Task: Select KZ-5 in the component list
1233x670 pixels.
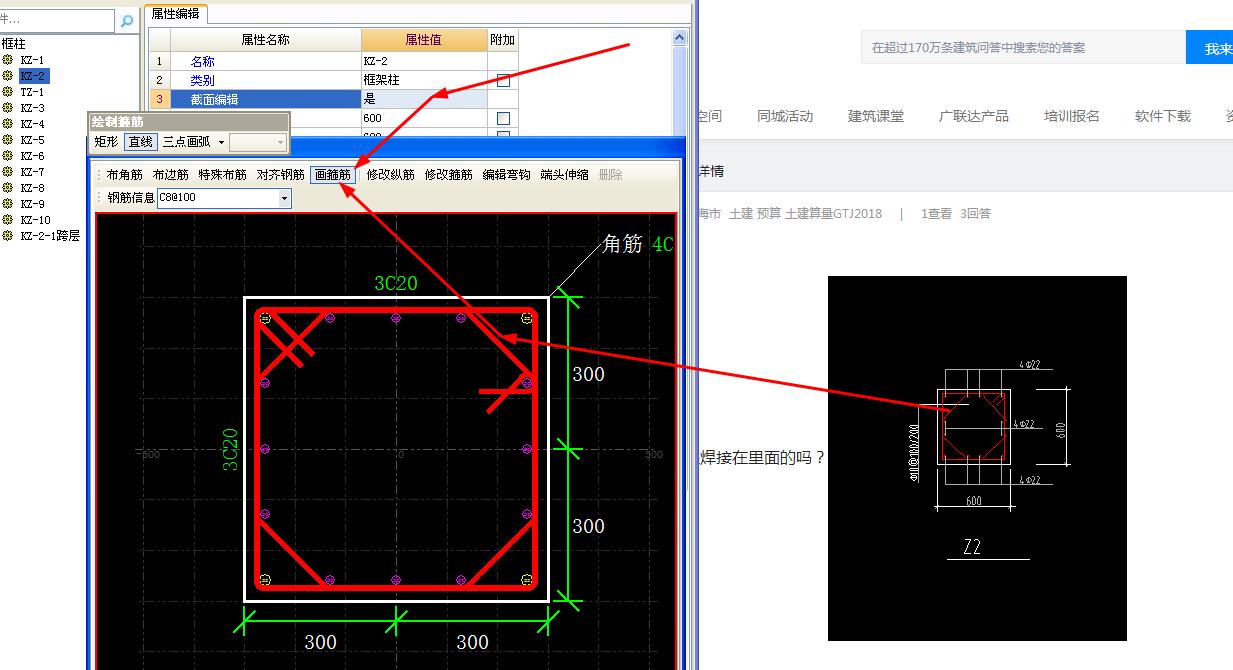Action: [x=32, y=140]
